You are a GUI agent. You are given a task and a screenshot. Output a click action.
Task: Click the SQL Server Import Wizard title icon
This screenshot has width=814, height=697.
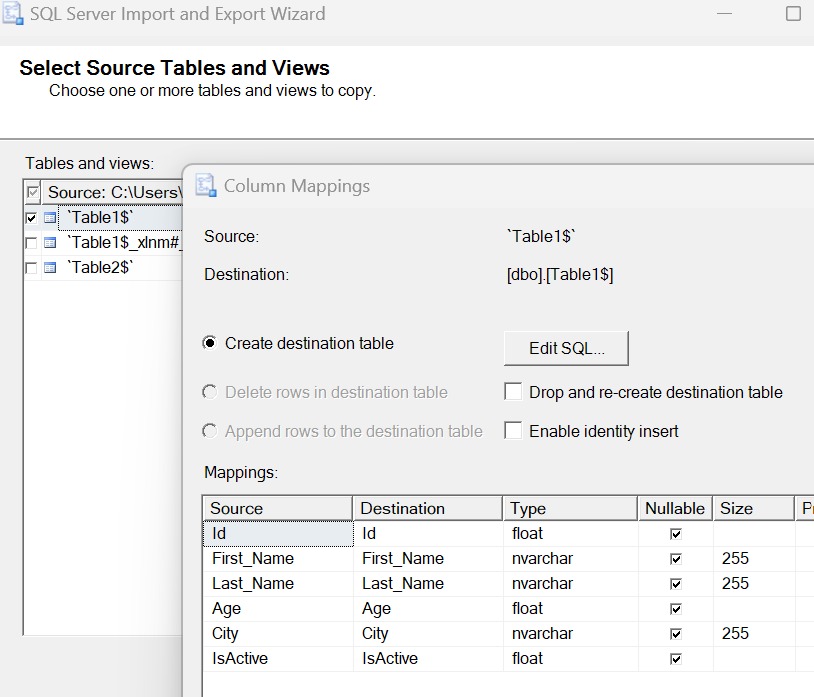pyautogui.click(x=13, y=14)
